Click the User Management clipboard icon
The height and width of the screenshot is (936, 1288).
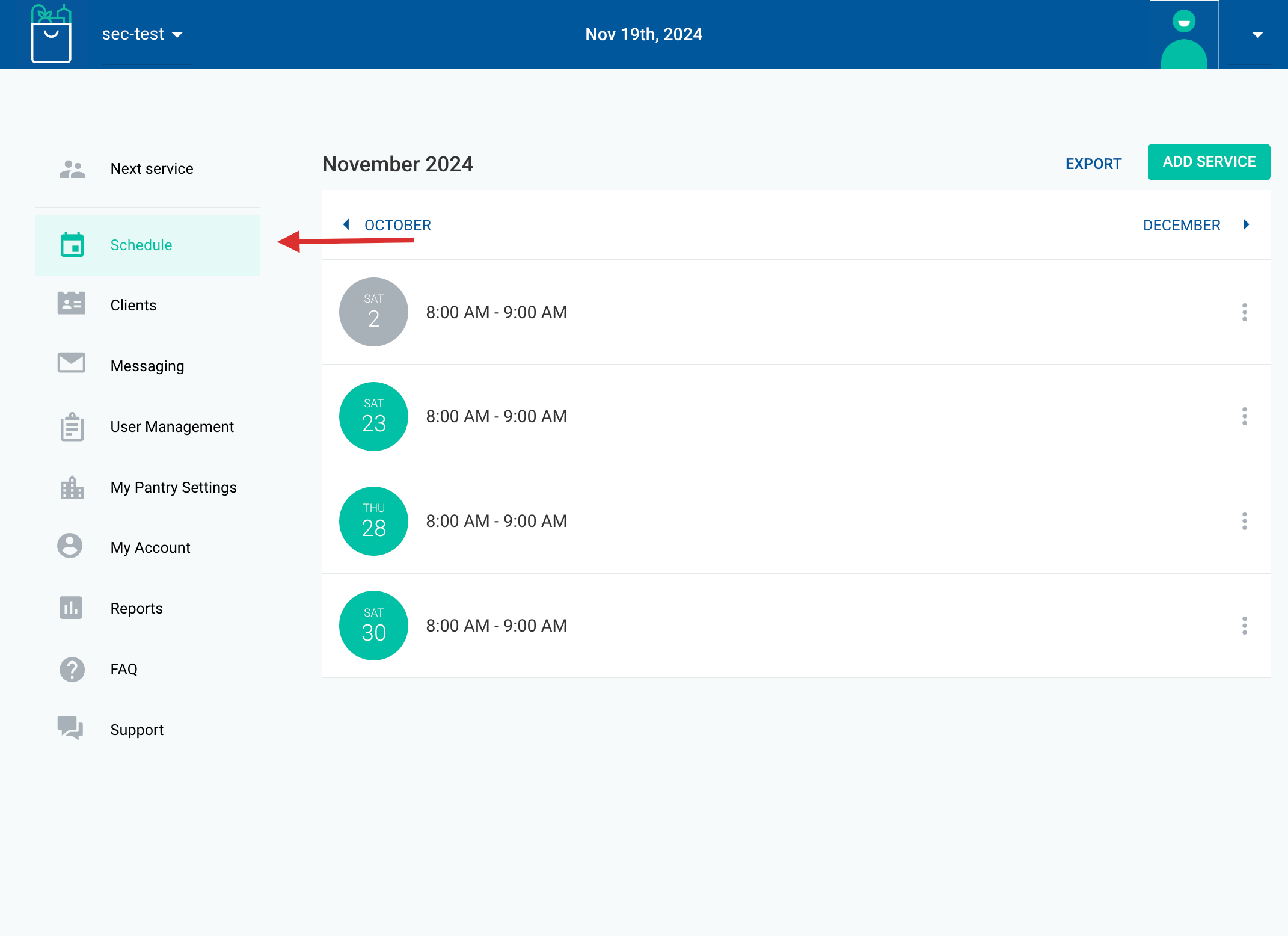[72, 426]
